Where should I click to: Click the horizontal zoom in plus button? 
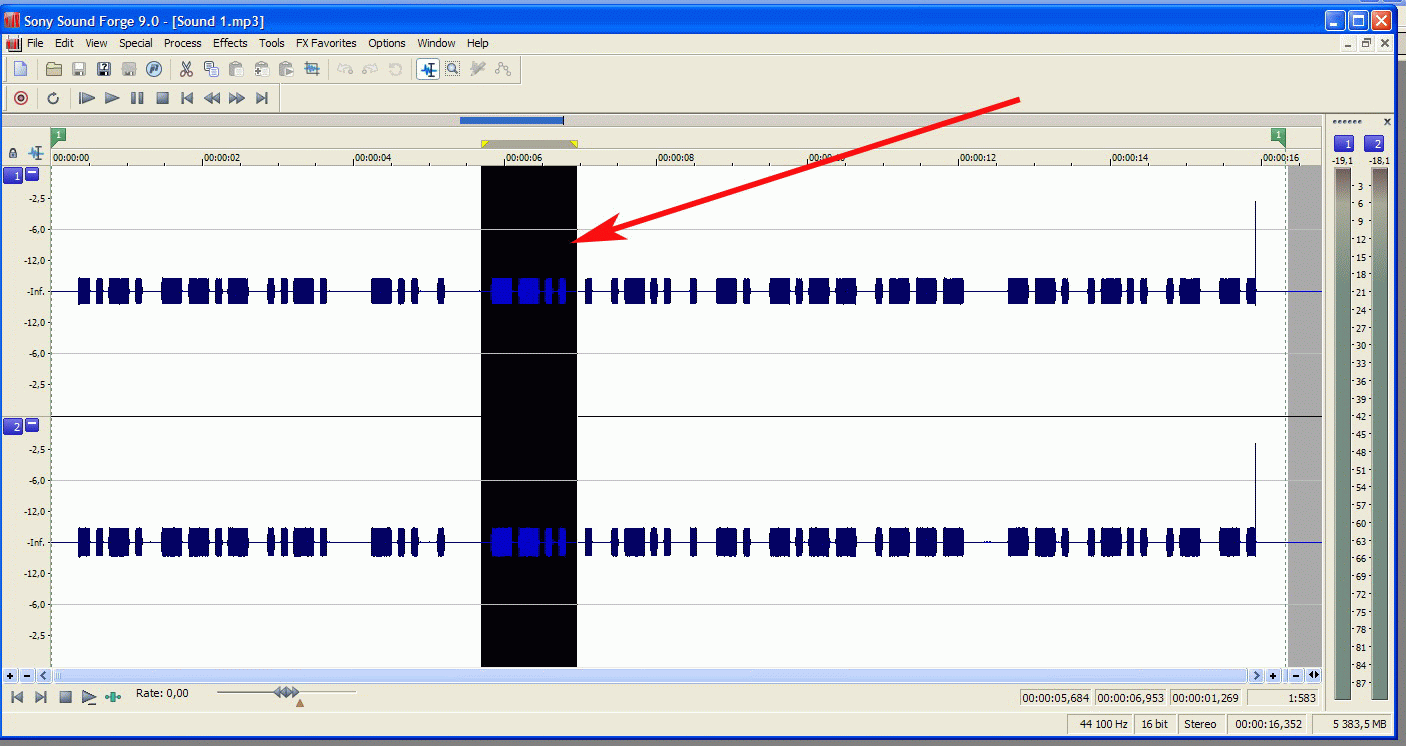(x=1273, y=675)
